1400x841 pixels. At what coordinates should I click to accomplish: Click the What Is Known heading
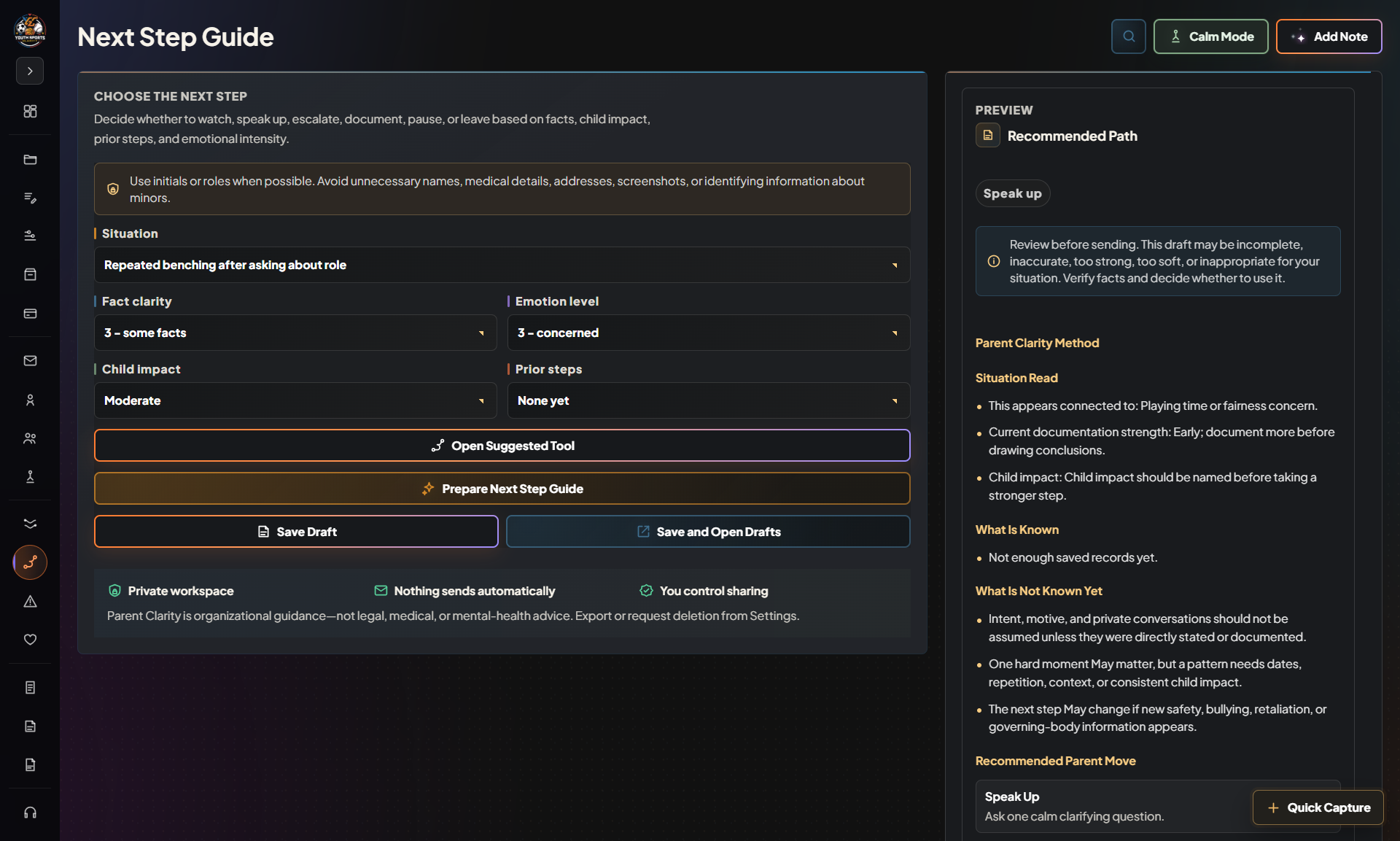pyautogui.click(x=1017, y=530)
